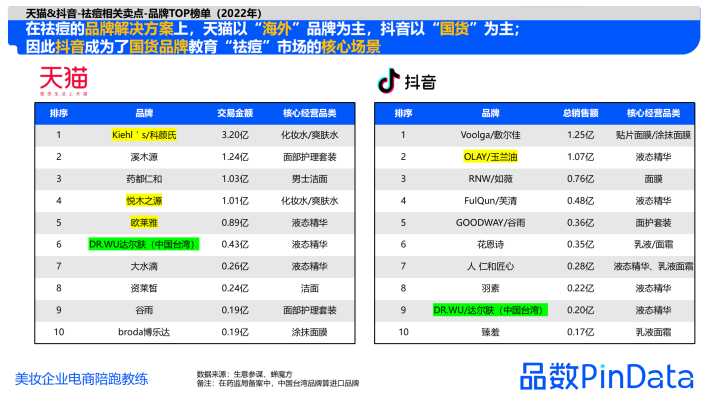Click the 3.20亿 amount cell
Viewport: 710px width, 399px height.
tap(235, 135)
